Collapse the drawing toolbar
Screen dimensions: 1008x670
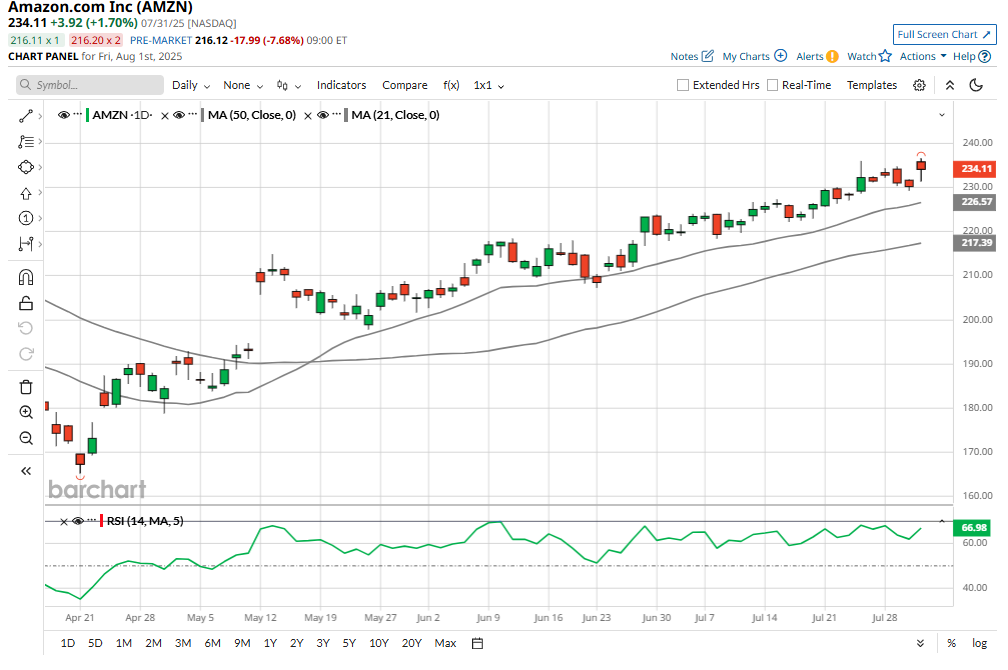coord(26,471)
